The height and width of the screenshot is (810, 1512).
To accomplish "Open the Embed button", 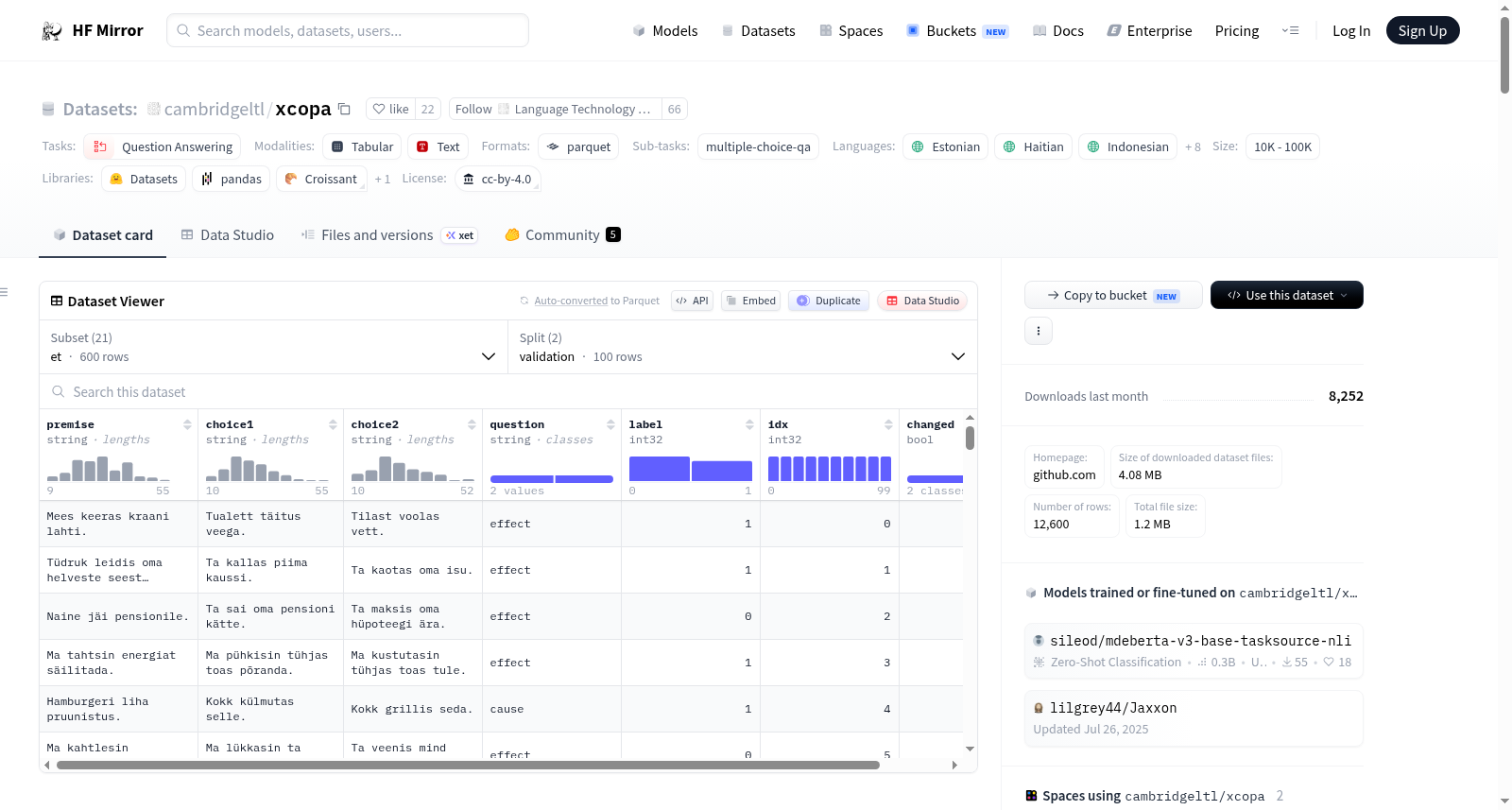I will click(x=751, y=301).
